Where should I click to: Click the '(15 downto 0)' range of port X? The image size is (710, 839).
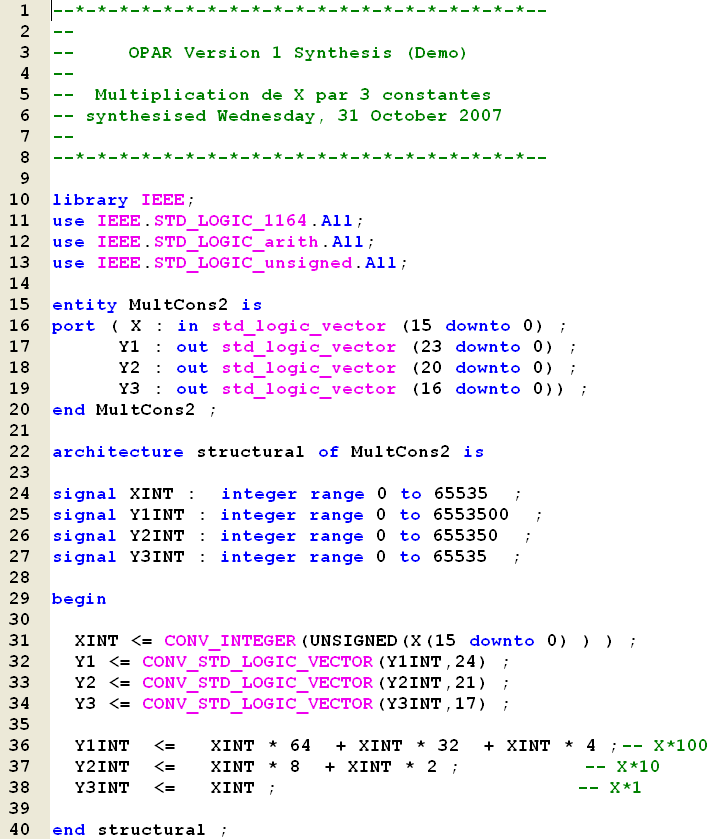click(x=472, y=325)
